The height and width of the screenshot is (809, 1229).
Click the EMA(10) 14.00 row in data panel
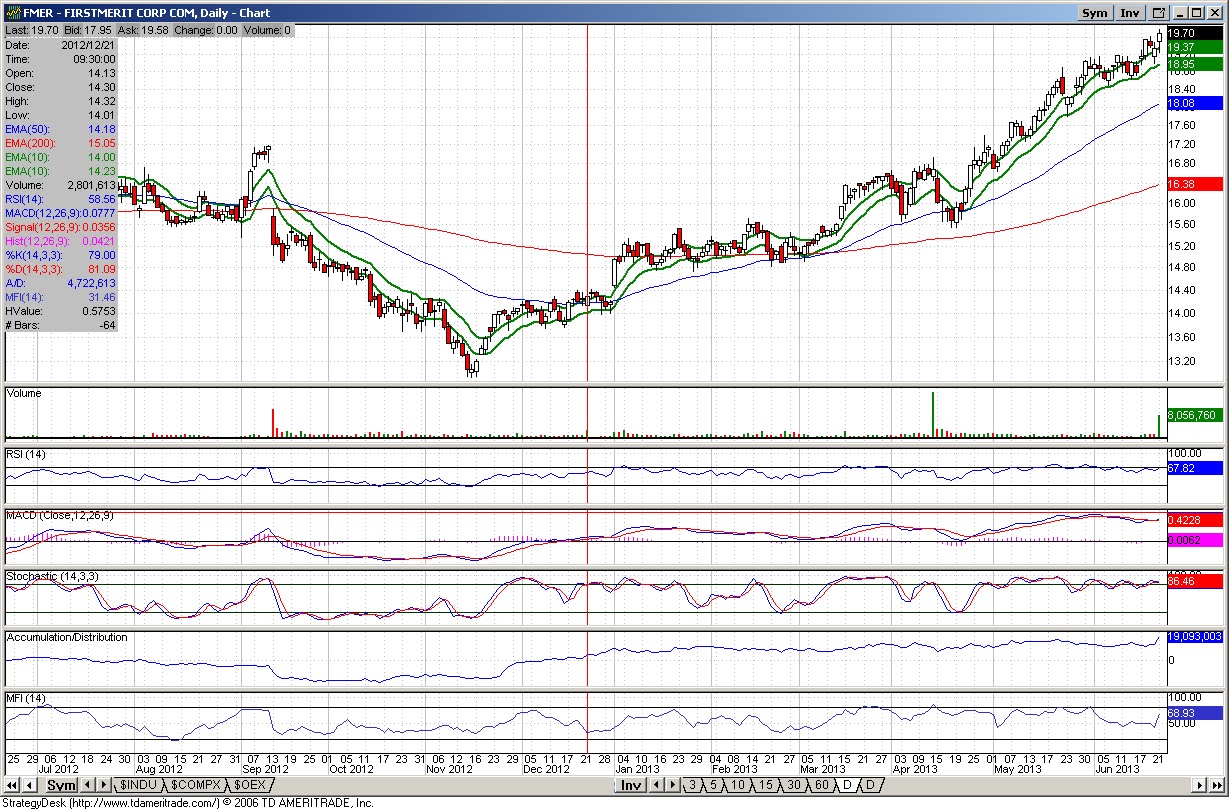pos(61,157)
